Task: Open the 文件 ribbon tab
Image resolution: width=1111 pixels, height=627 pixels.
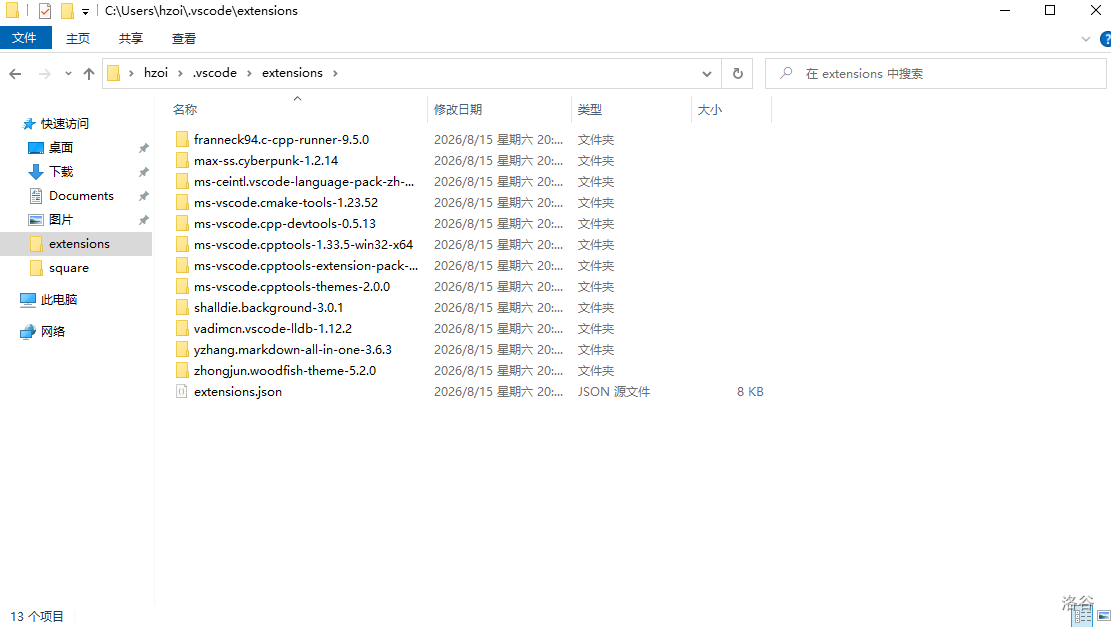Action: (25, 38)
